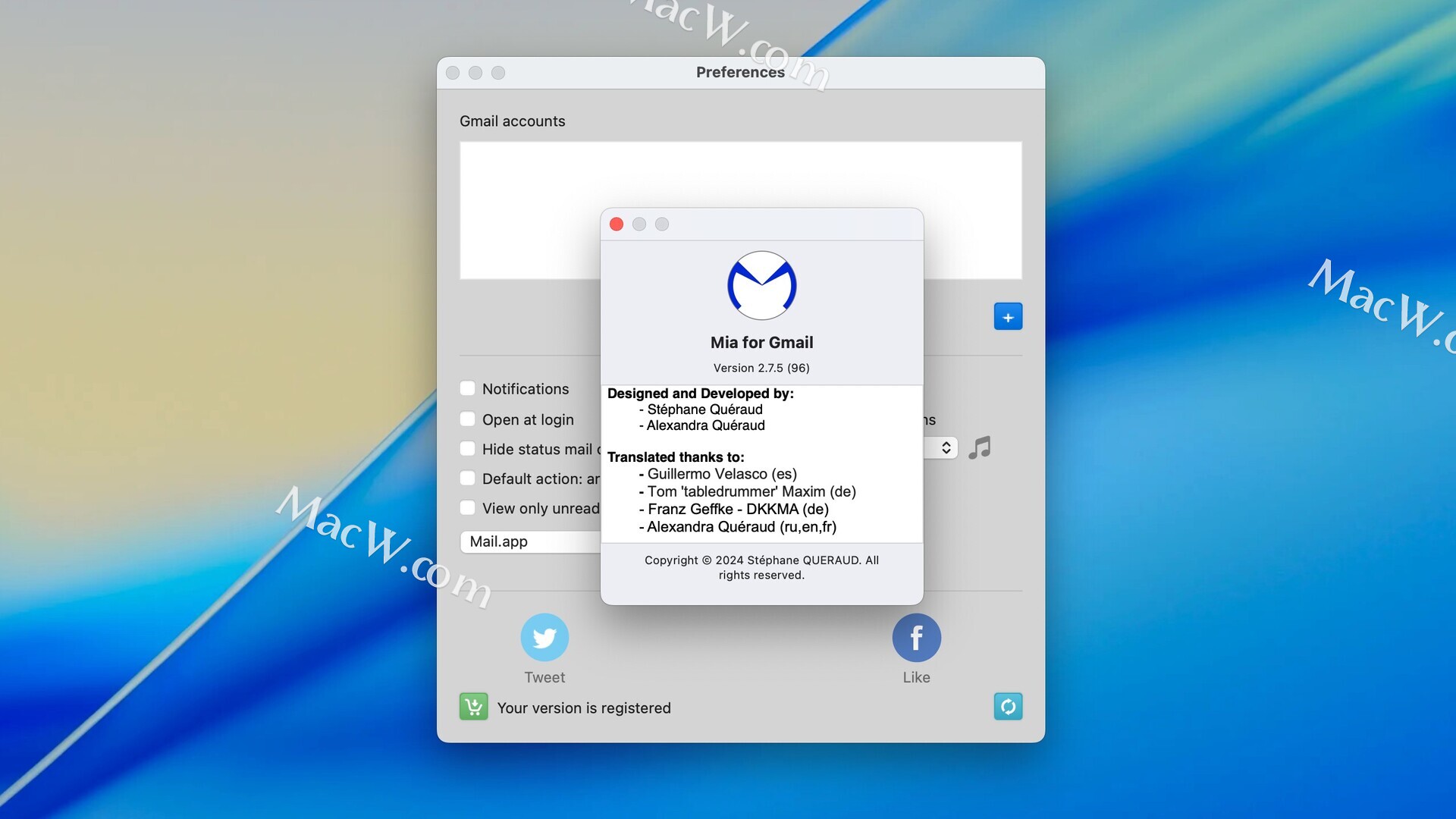The height and width of the screenshot is (819, 1456).
Task: Close the About window with red button
Action: 617,224
